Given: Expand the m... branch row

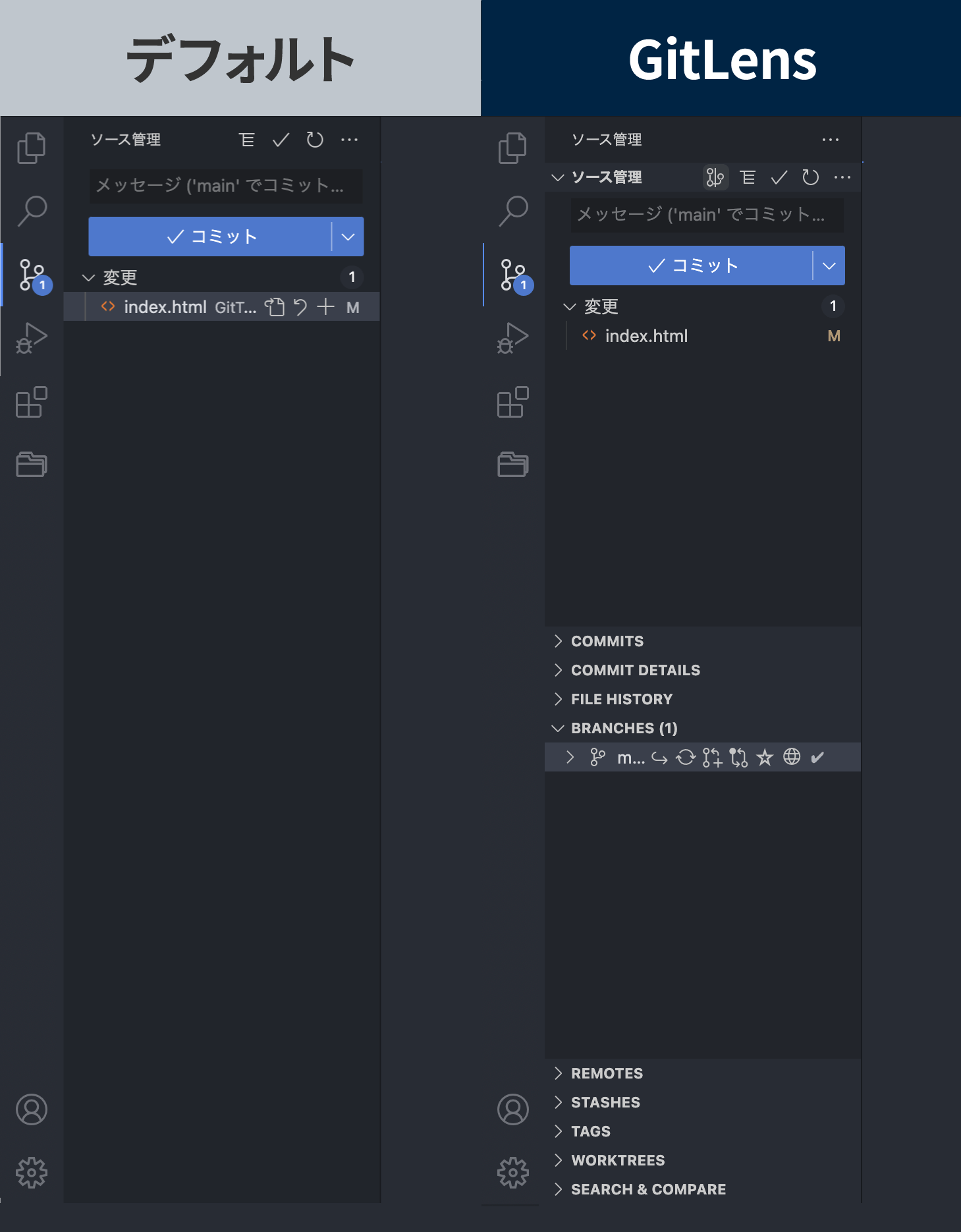Looking at the screenshot, I should tap(570, 758).
